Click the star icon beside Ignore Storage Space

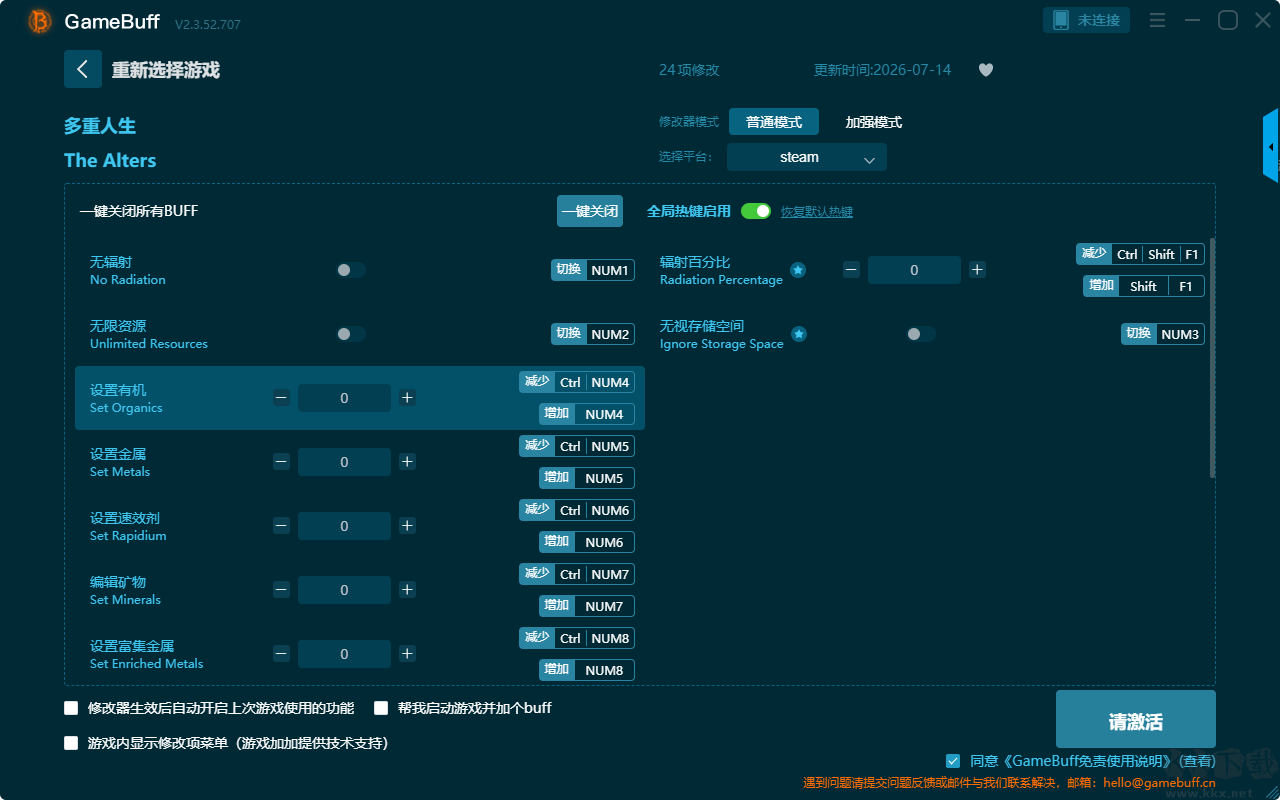pyautogui.click(x=798, y=334)
